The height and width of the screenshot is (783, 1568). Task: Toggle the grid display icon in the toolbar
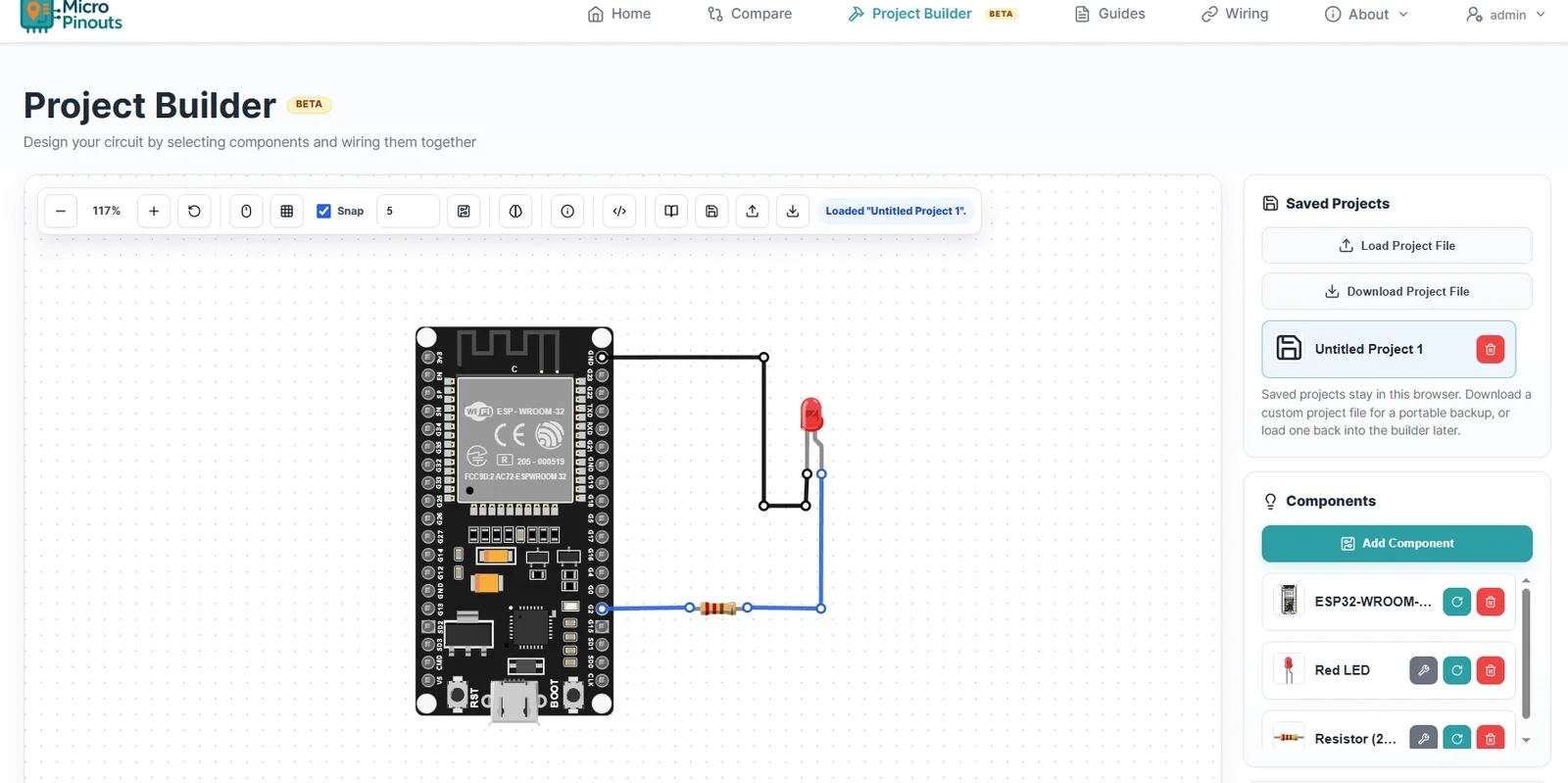pyautogui.click(x=287, y=211)
